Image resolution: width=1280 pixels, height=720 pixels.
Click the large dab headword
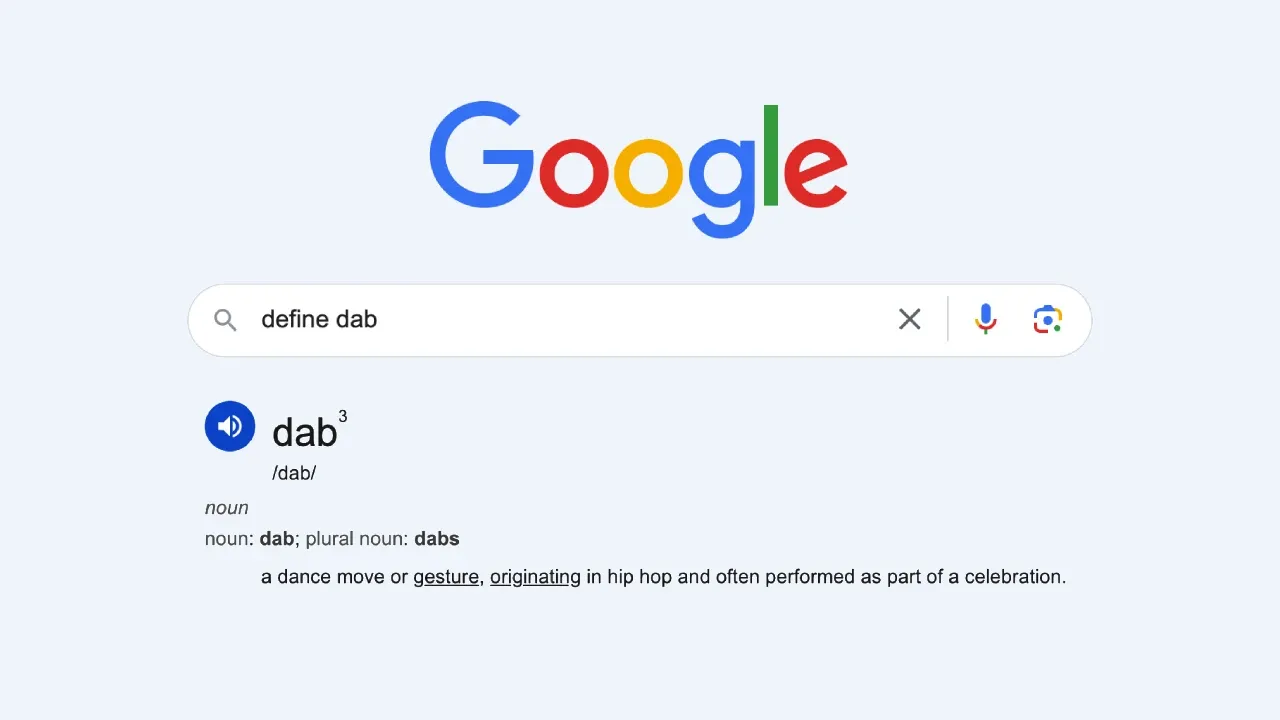pyautogui.click(x=304, y=432)
